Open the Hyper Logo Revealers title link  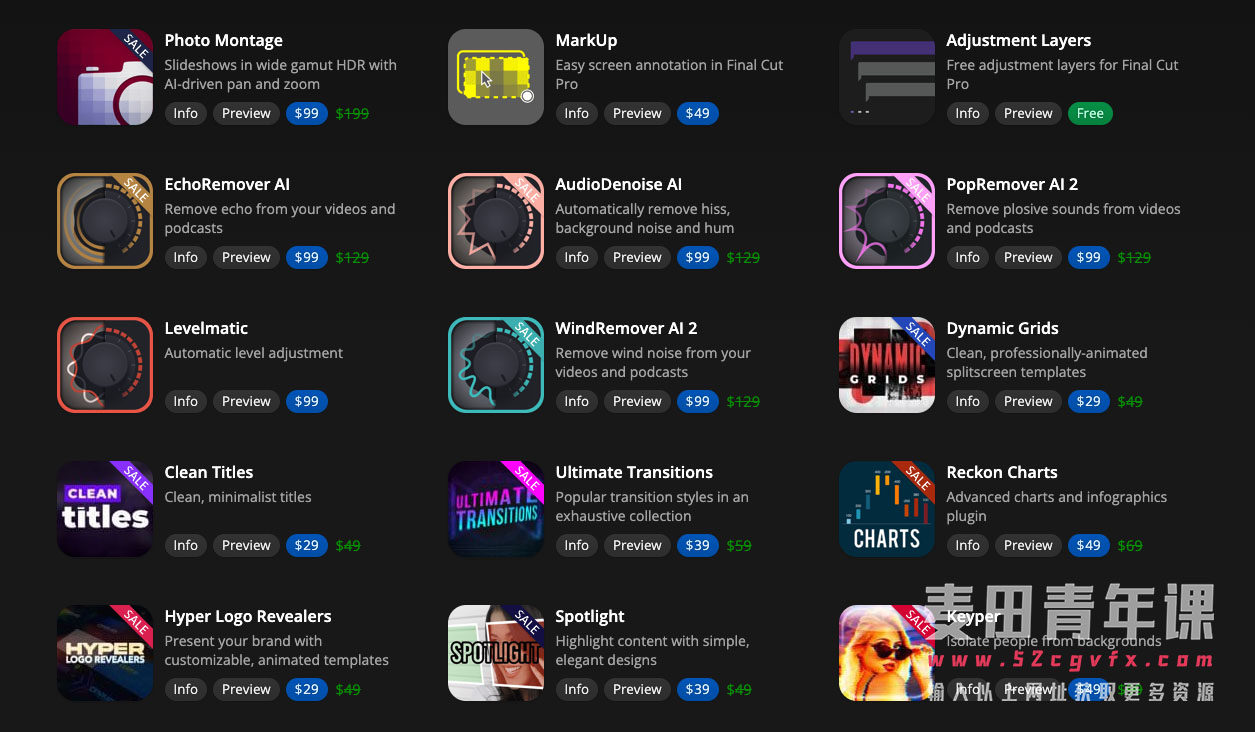(248, 616)
